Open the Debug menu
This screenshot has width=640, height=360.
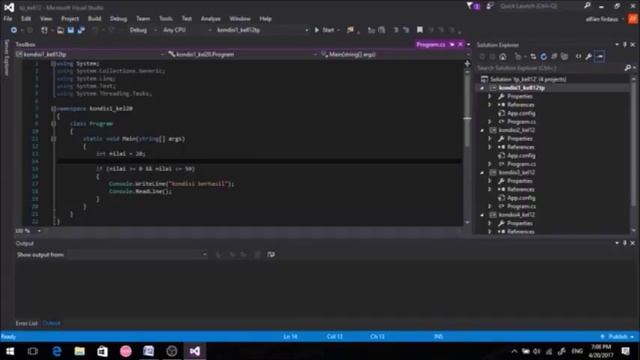(118, 19)
